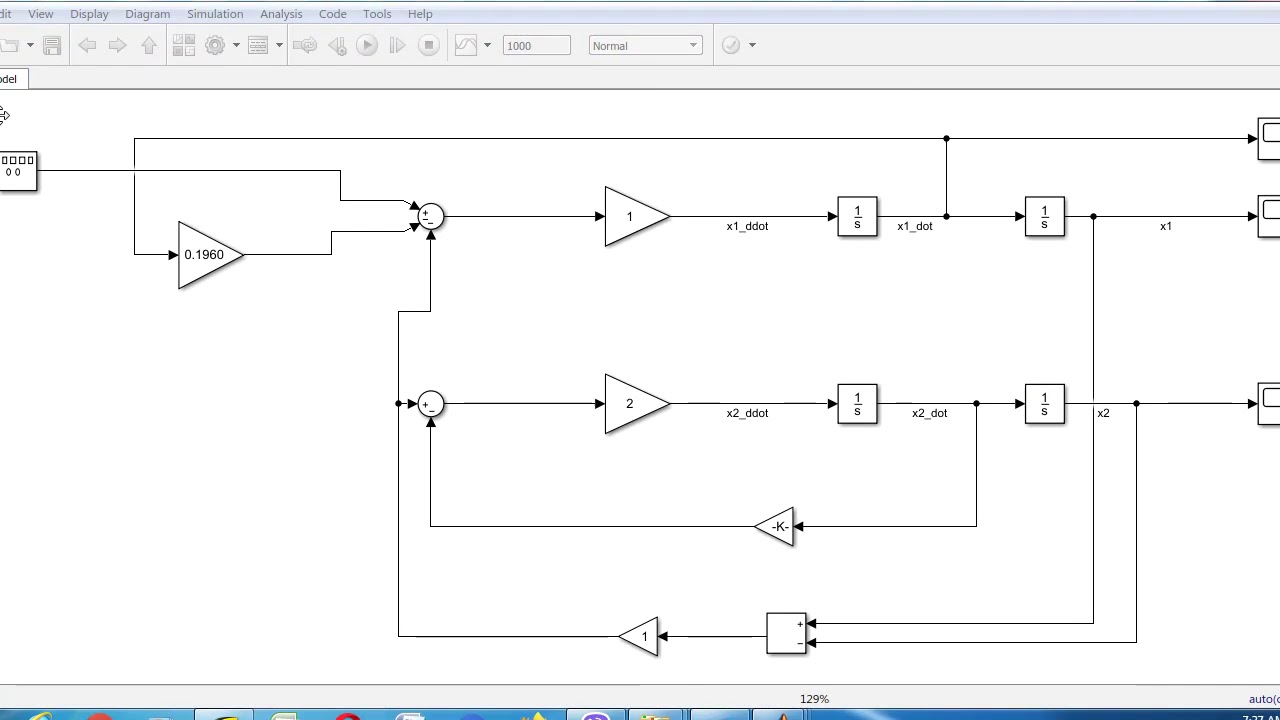Viewport: 1280px width, 720px height.
Task: Click the 129% zoom level in status bar
Action: click(814, 699)
